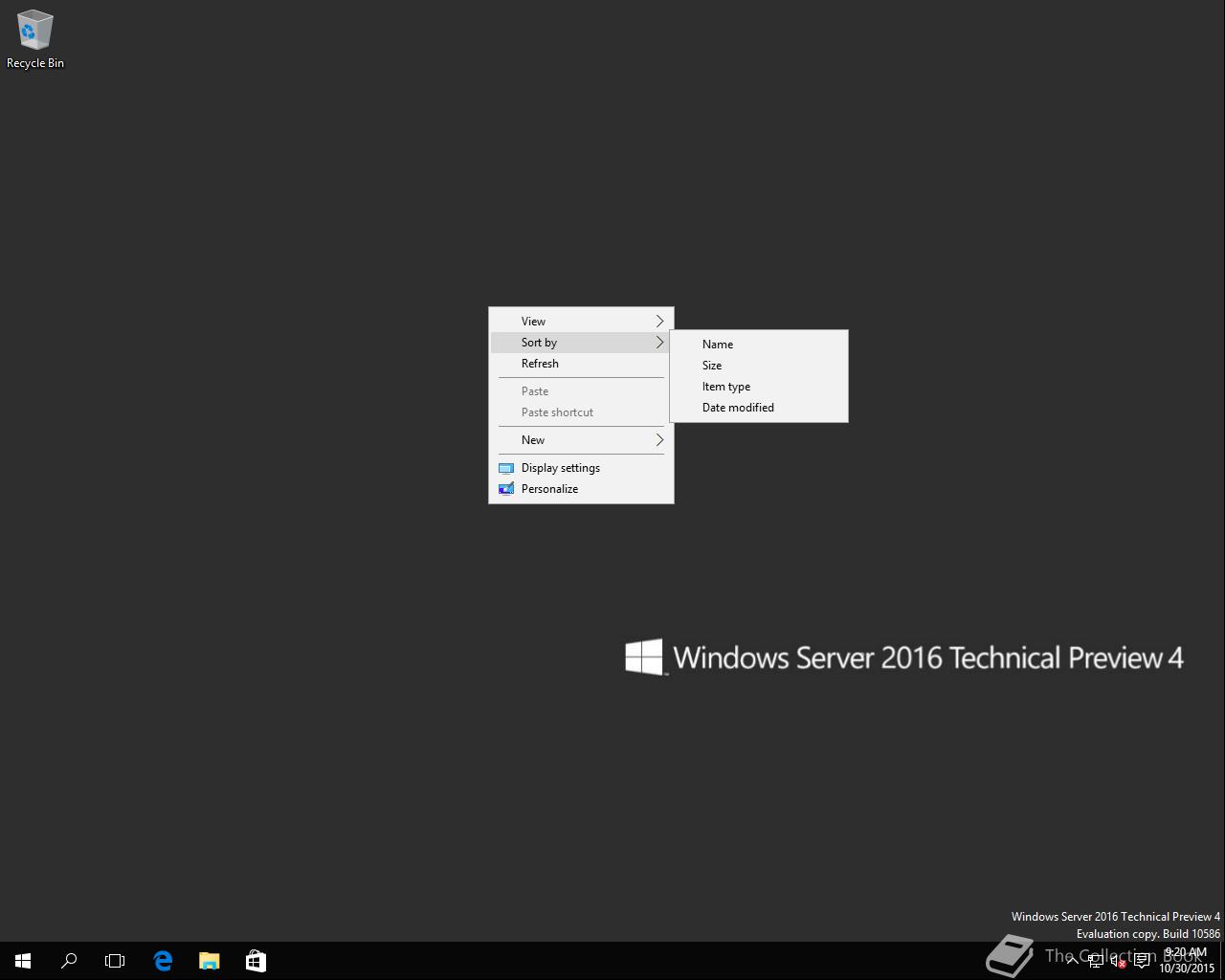Choose Personalize from the context menu
This screenshot has width=1225, height=980.
point(581,489)
